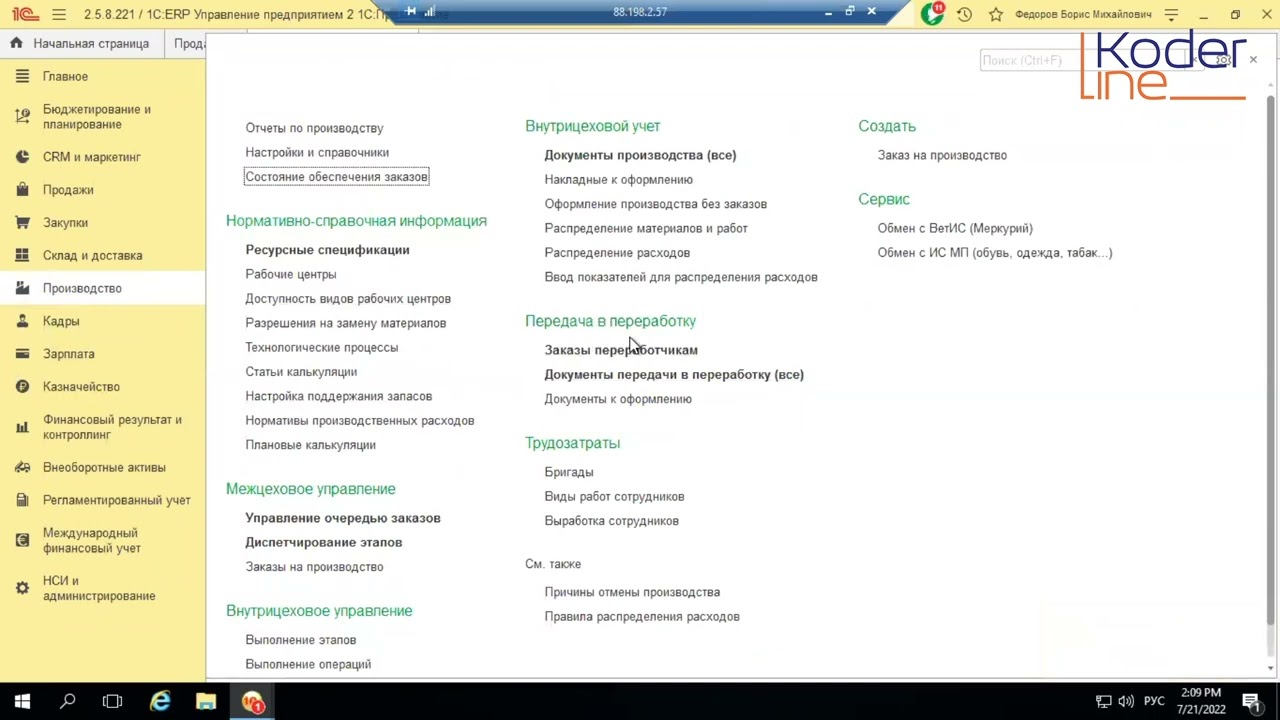Open service settings lines-with-arrow icon
1280x720 pixels.
click(x=1173, y=15)
